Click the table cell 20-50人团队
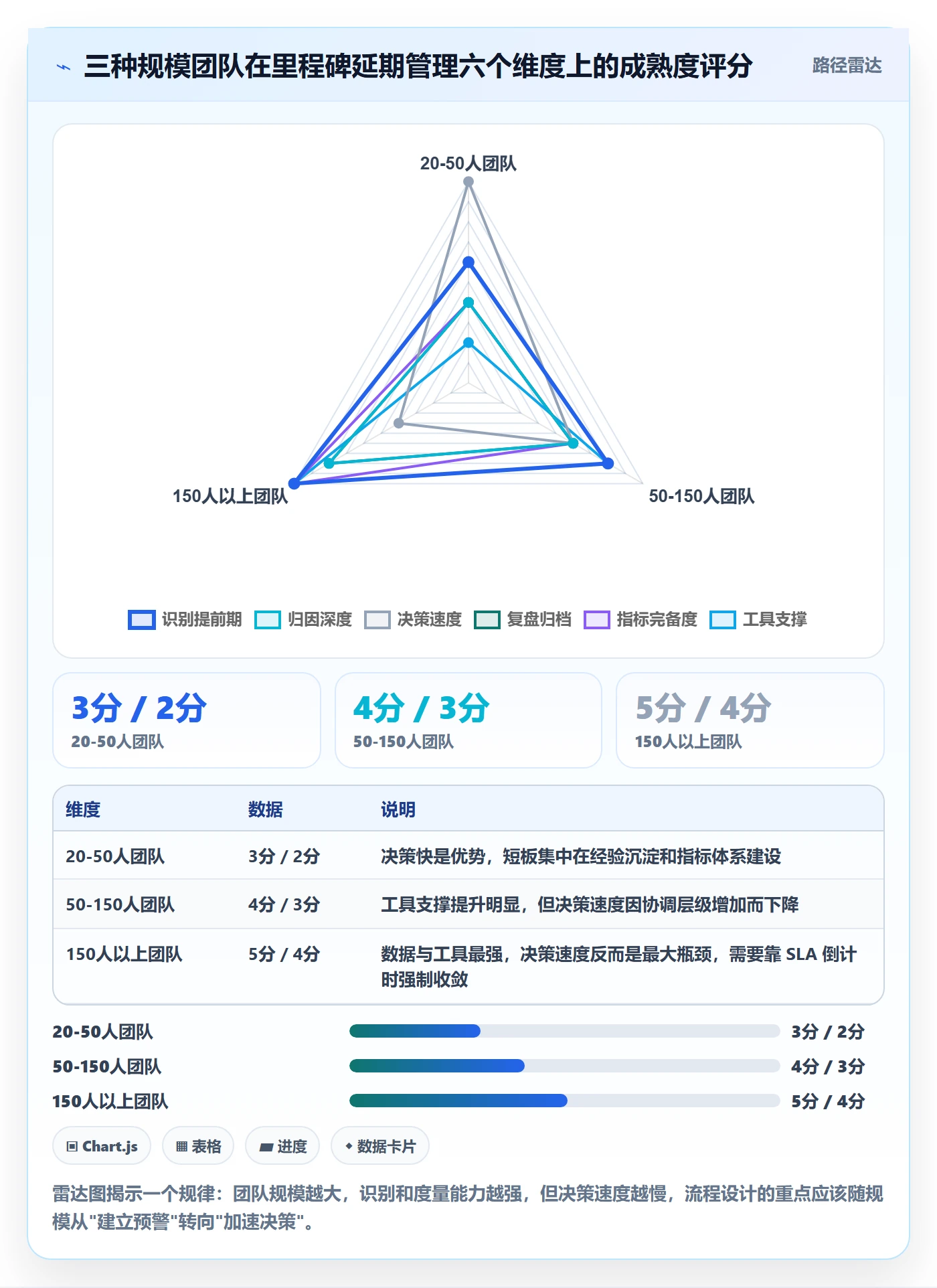The width and height of the screenshot is (937, 1288). pos(115,856)
